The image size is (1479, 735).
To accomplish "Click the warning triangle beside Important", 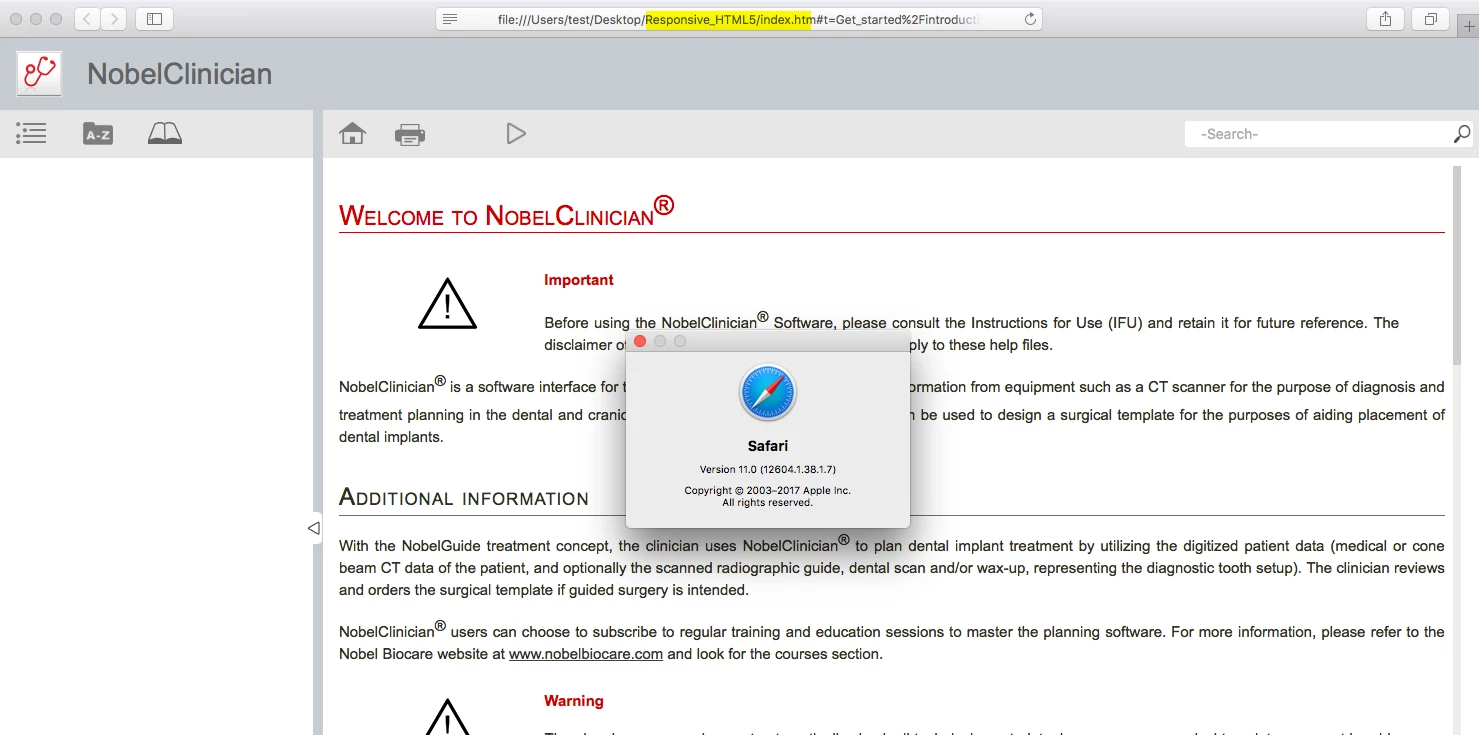I will click(447, 304).
